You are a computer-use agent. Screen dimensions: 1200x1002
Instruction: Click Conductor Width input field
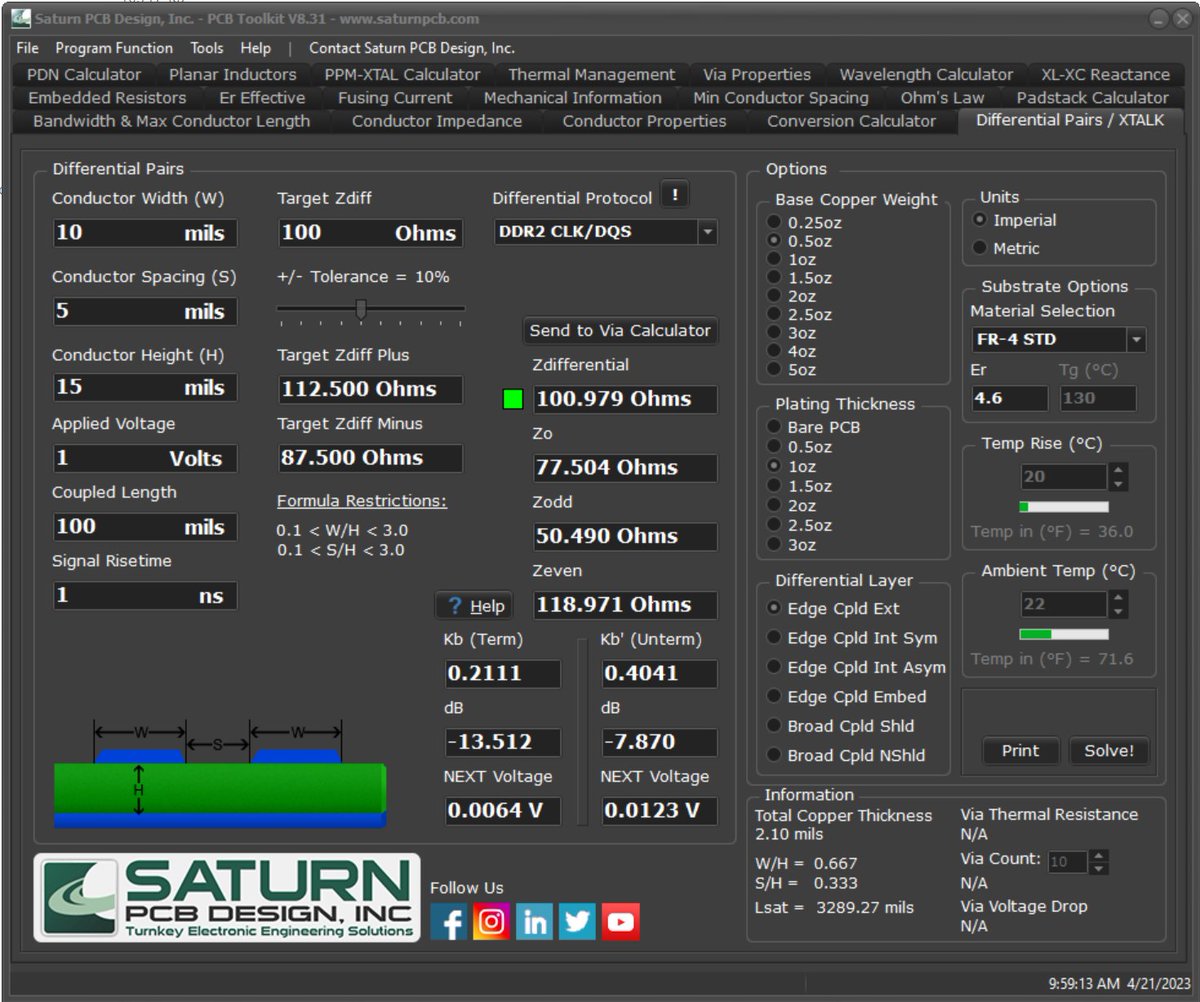(x=145, y=233)
